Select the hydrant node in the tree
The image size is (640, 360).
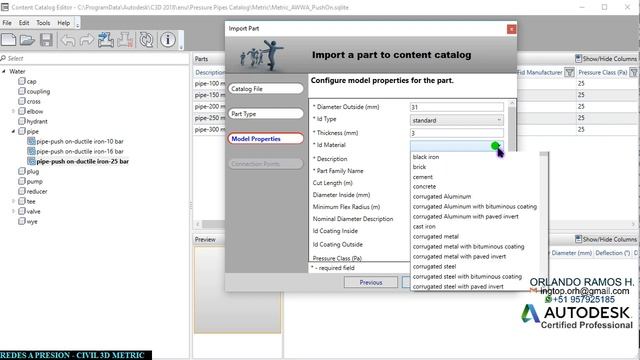[37, 121]
